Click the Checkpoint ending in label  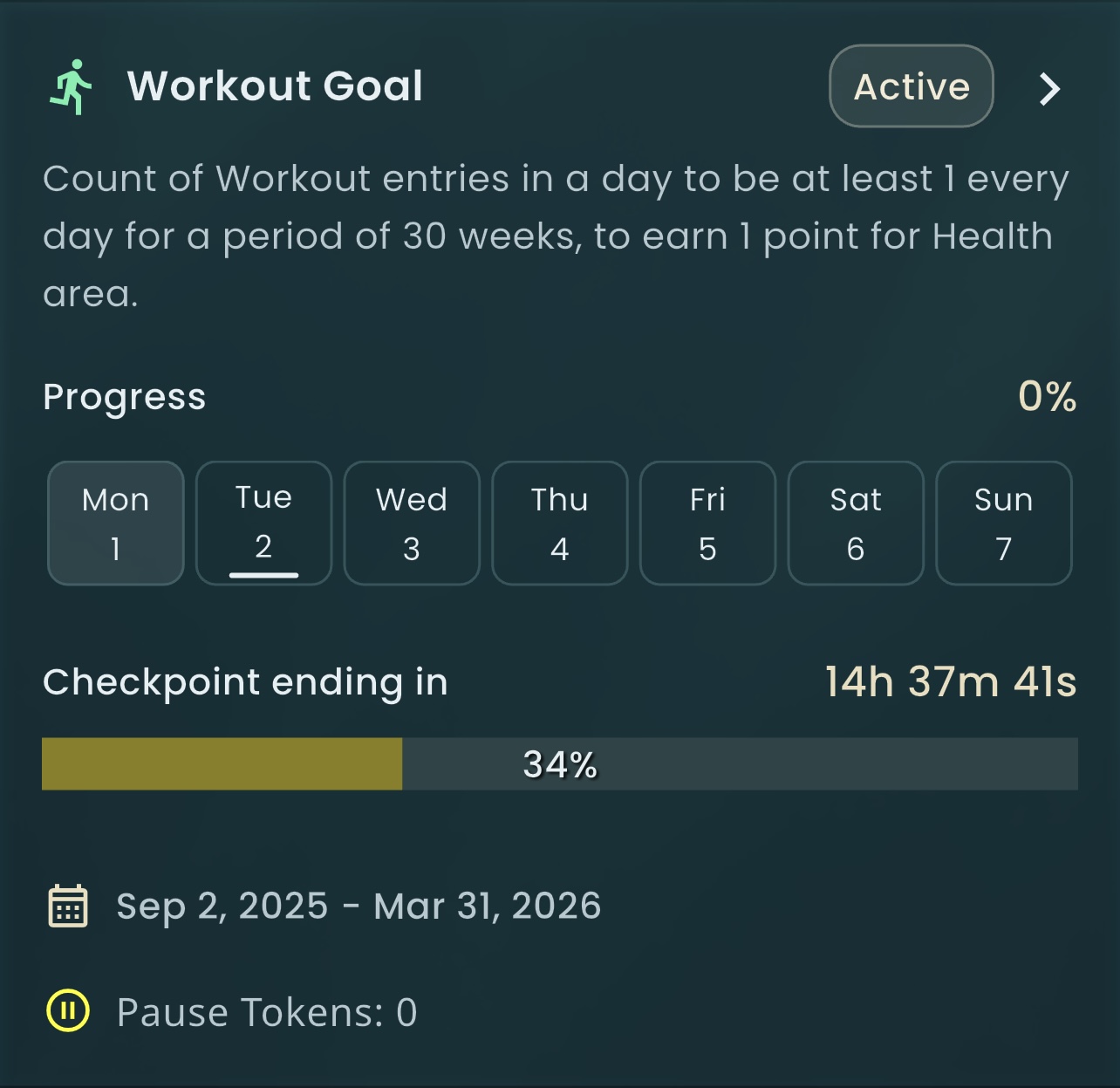click(x=245, y=682)
